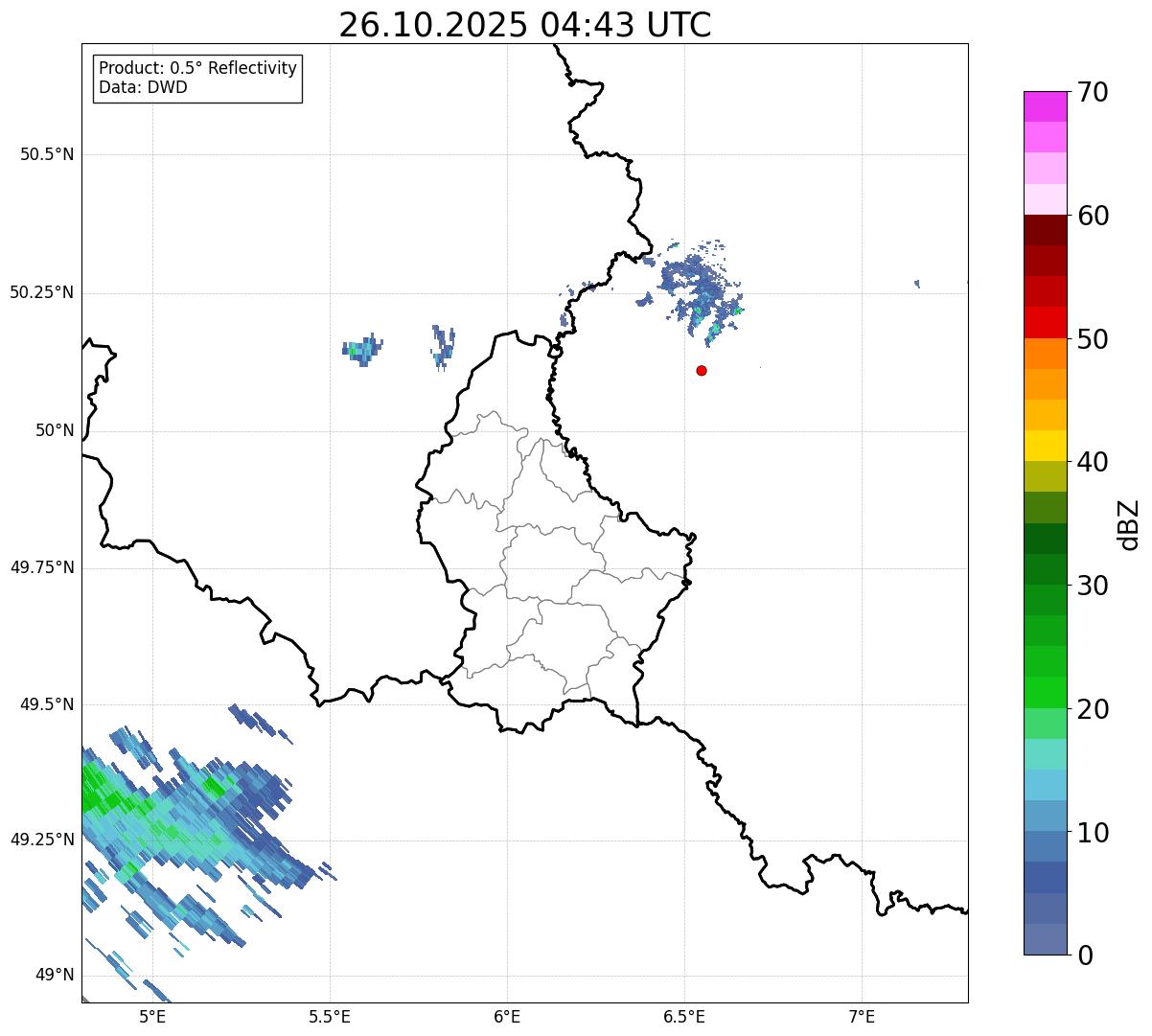1152x1036 pixels.
Task: Click the 50°N latitude label
Action: pyautogui.click(x=55, y=430)
